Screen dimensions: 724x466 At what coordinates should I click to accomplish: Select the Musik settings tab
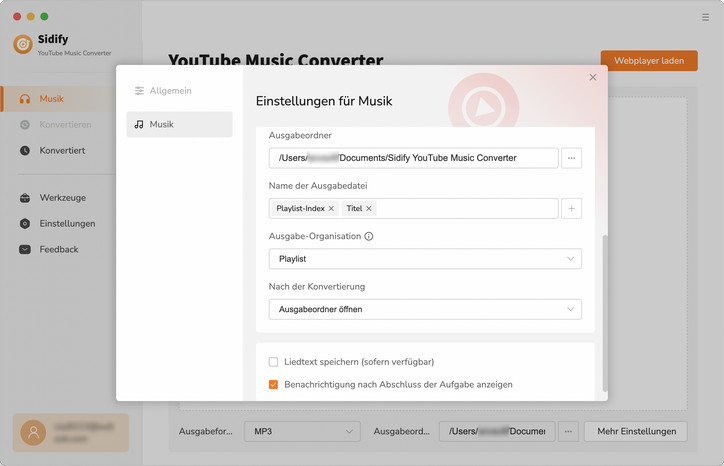coord(179,124)
